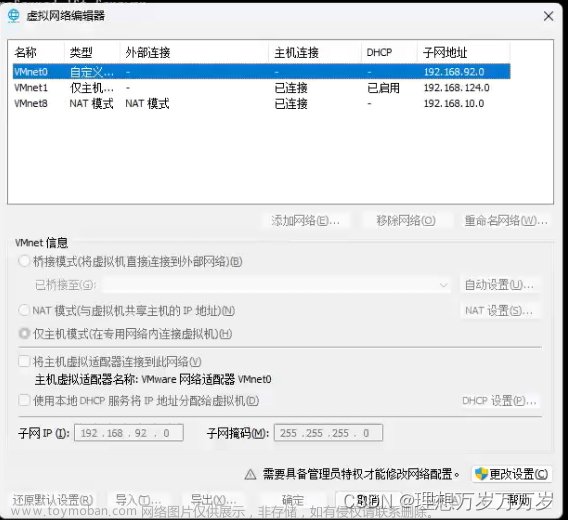Select the VMnet1 row
This screenshot has width=568, height=520.
click(x=262, y=88)
